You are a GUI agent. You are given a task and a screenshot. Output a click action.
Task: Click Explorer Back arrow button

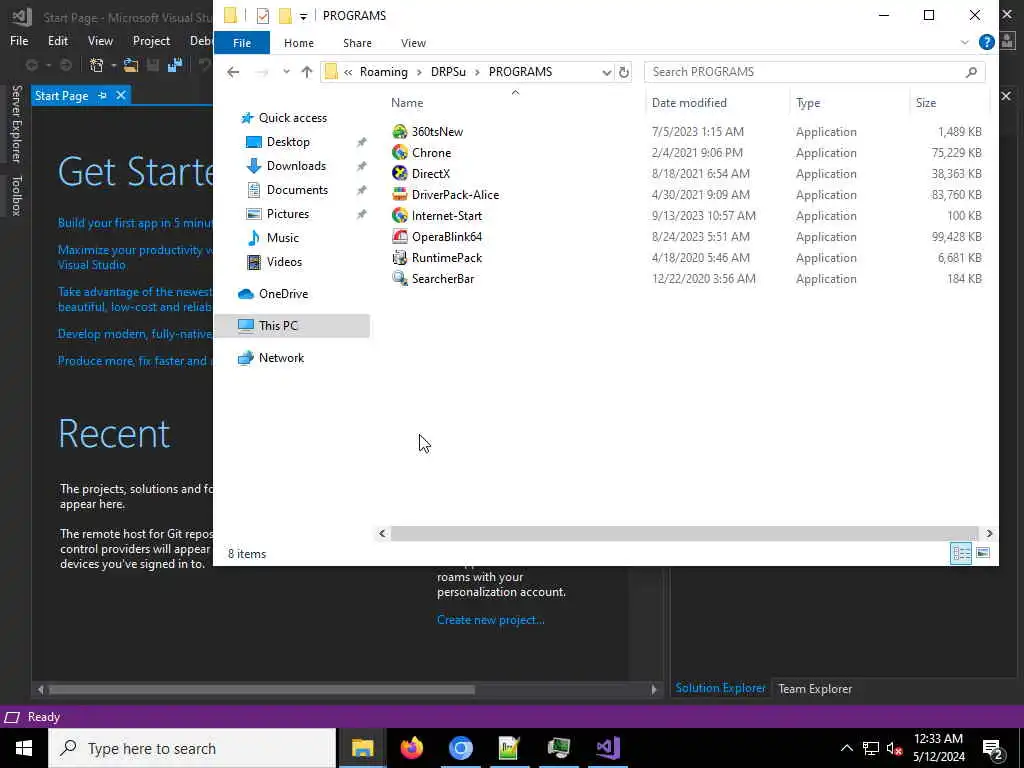click(233, 72)
